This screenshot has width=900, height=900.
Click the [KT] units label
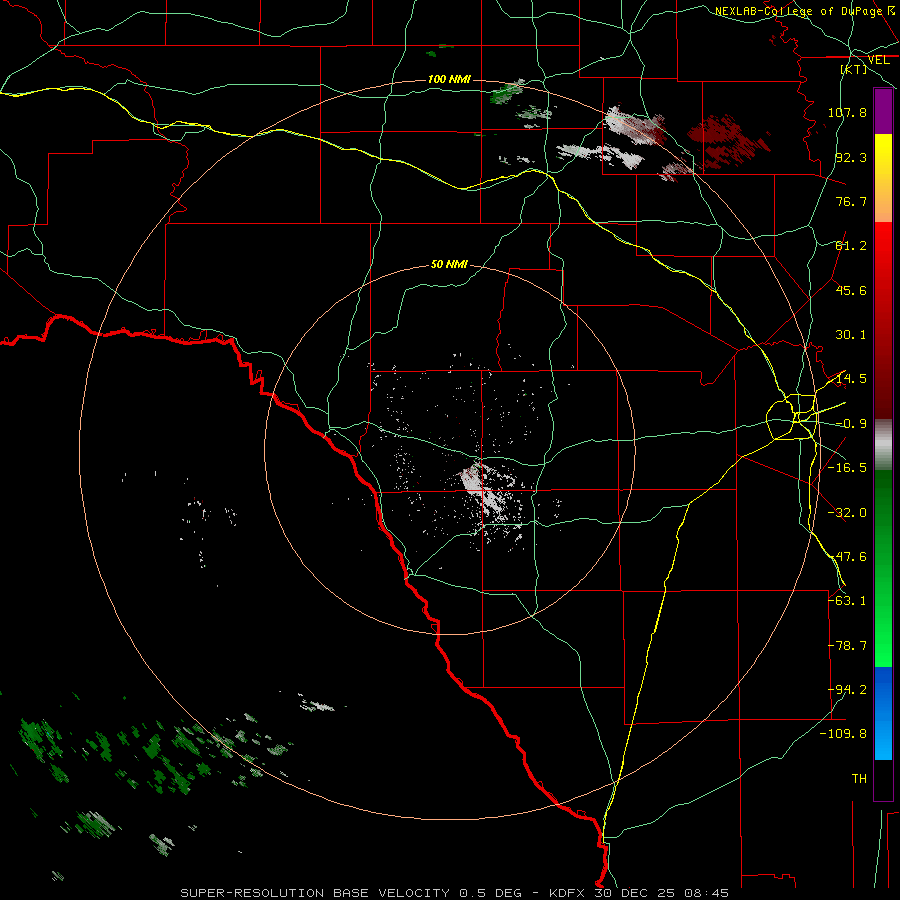coord(854,69)
